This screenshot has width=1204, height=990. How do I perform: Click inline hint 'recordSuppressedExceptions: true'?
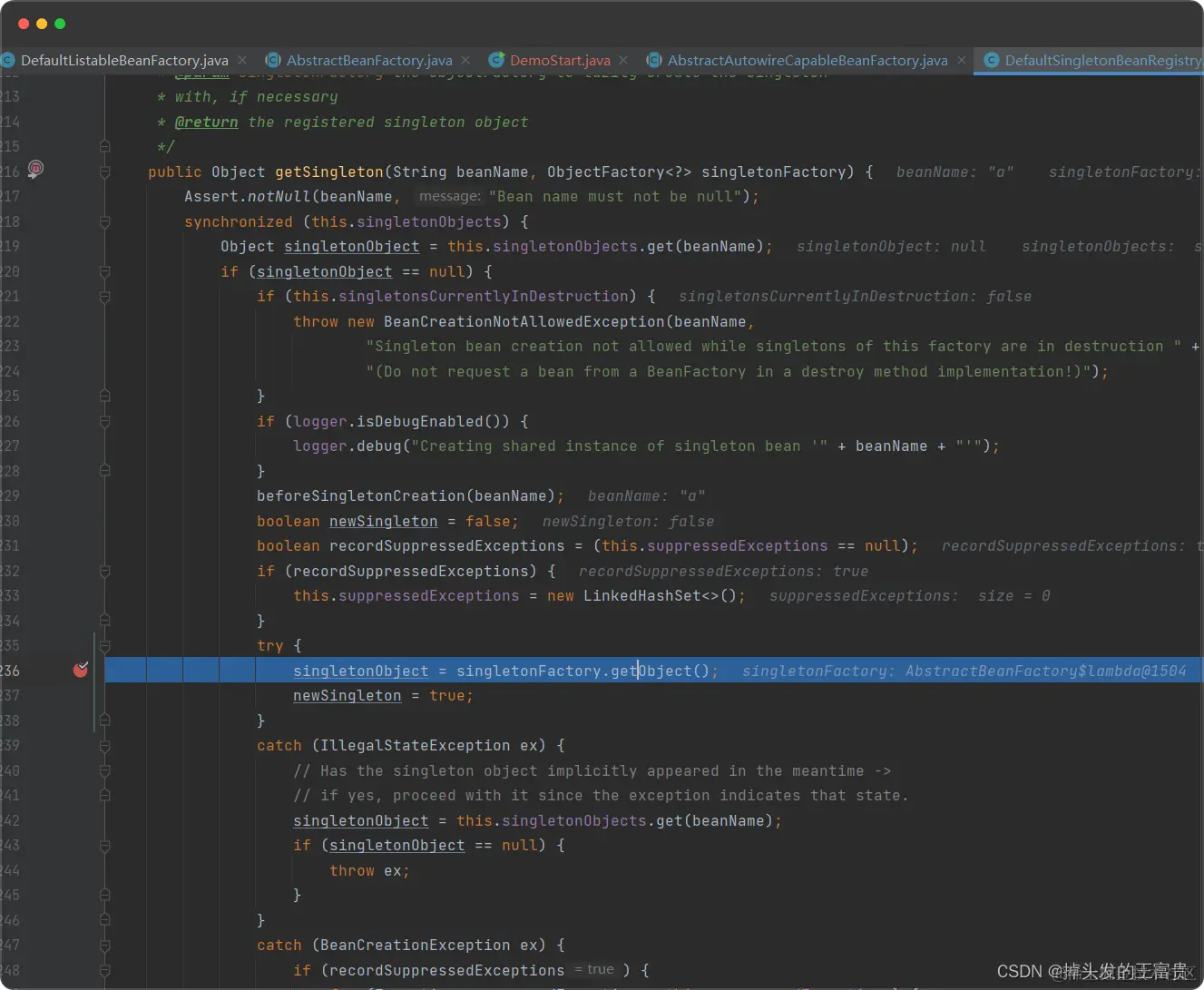(x=723, y=571)
